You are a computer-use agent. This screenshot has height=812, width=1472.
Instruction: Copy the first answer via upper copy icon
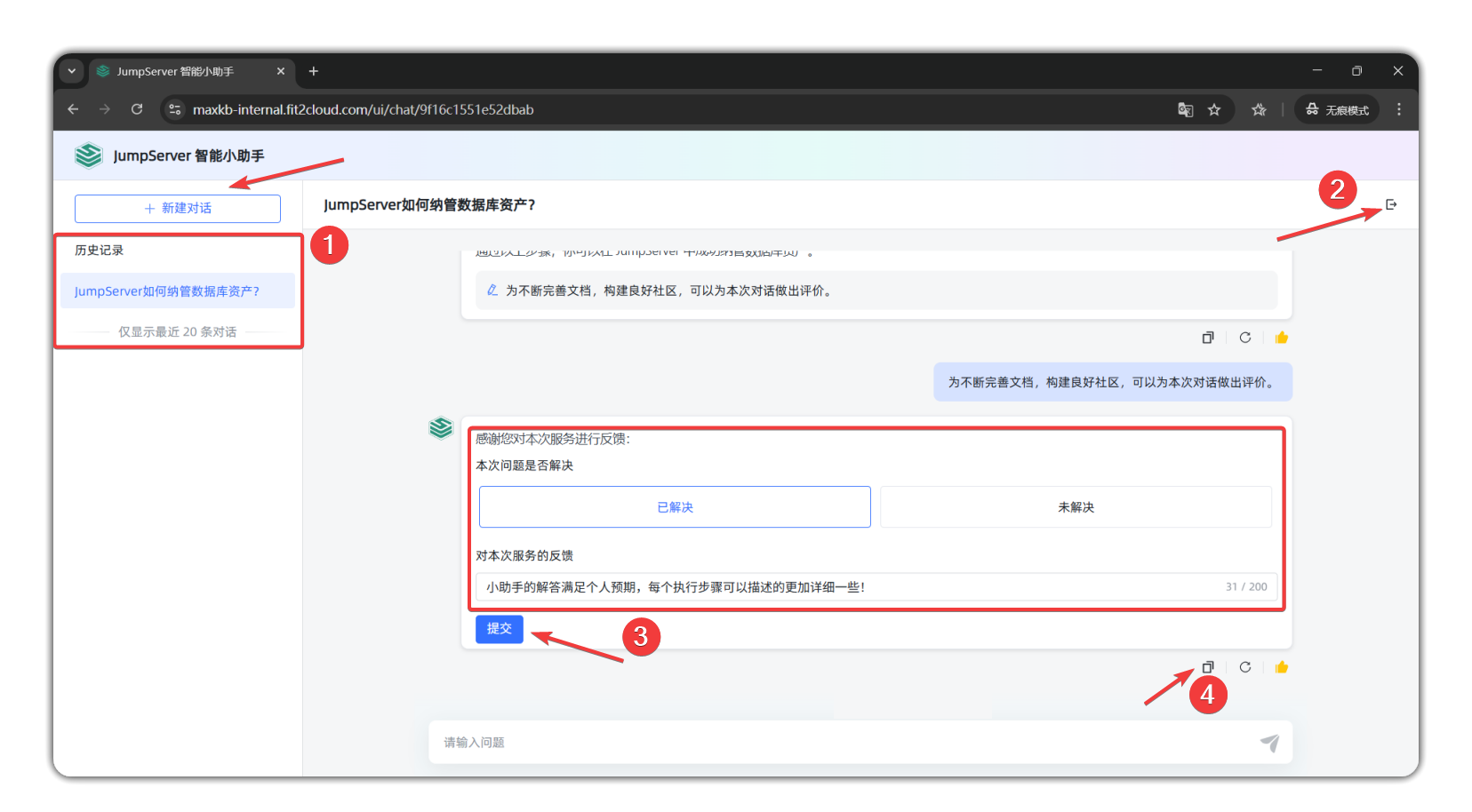pyautogui.click(x=1208, y=338)
